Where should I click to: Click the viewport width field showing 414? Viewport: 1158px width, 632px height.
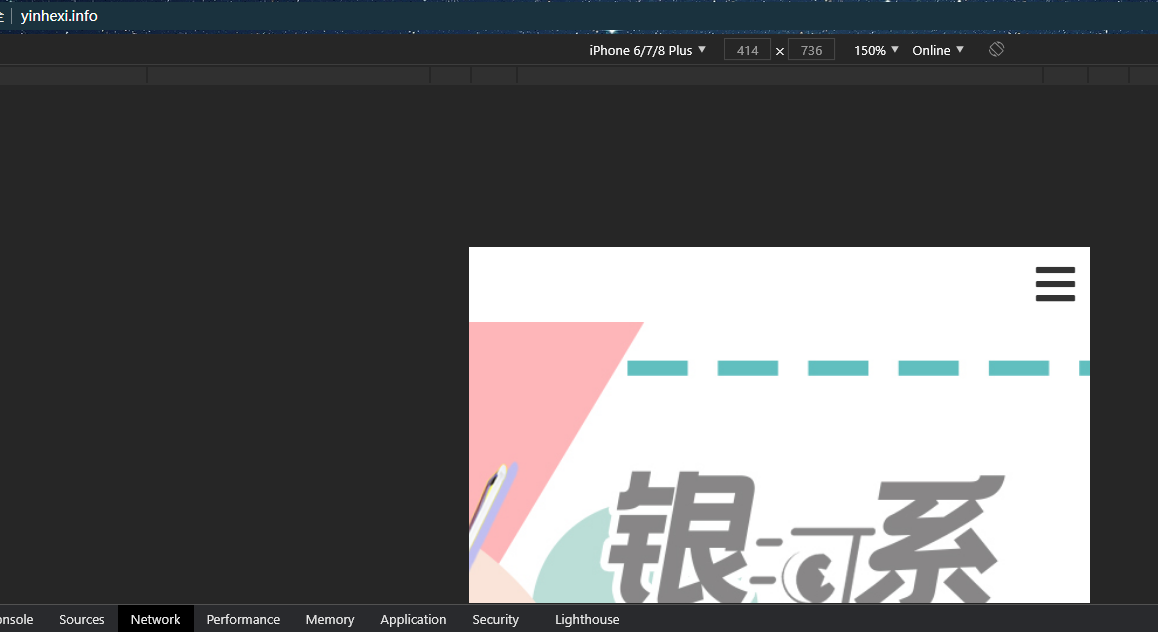point(747,49)
